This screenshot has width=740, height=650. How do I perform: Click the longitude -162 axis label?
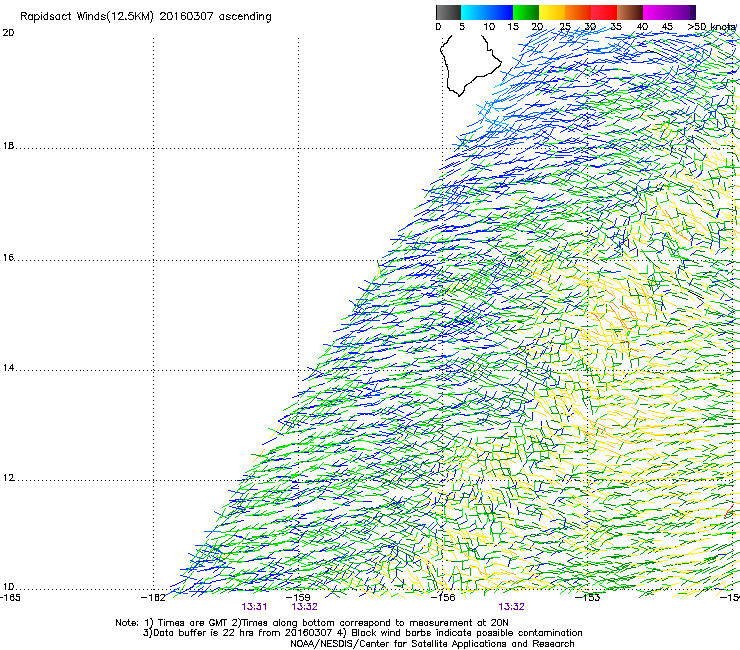(153, 597)
